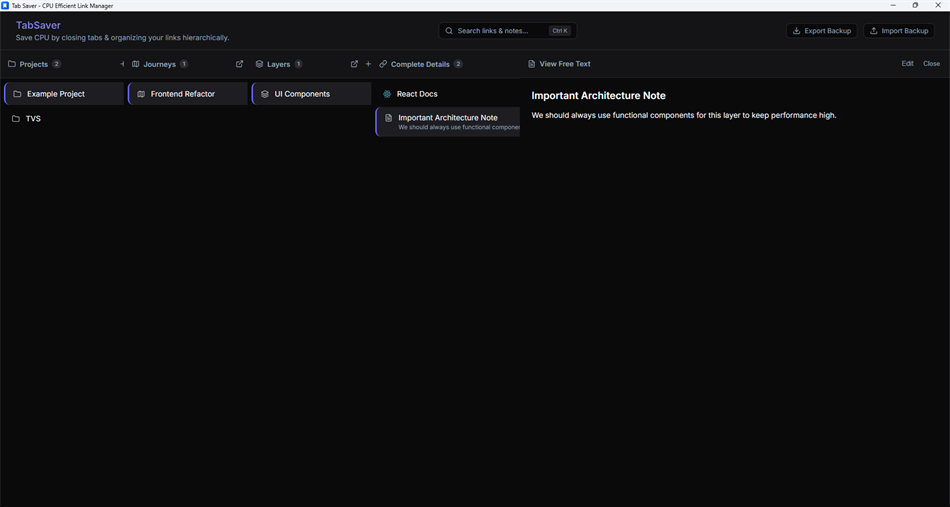Click the Export Backup download icon

(x=797, y=30)
